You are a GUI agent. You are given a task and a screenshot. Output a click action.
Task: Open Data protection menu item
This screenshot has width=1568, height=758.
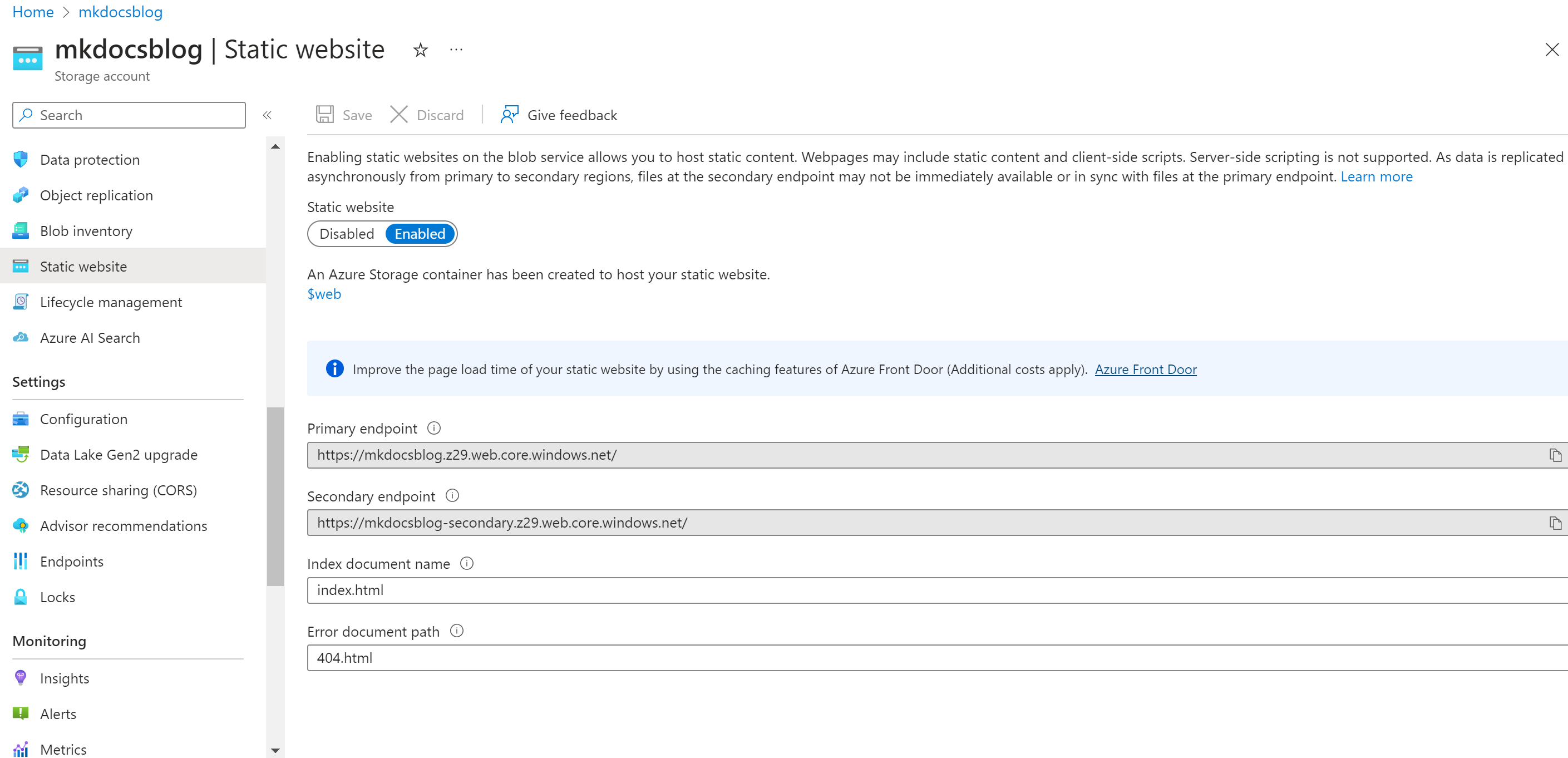click(132, 160)
